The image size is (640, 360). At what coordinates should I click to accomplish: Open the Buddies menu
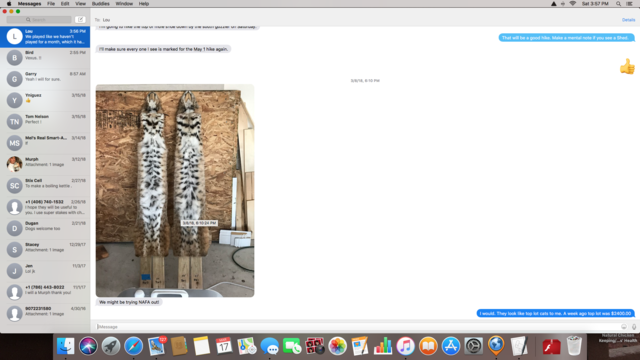(x=100, y=4)
